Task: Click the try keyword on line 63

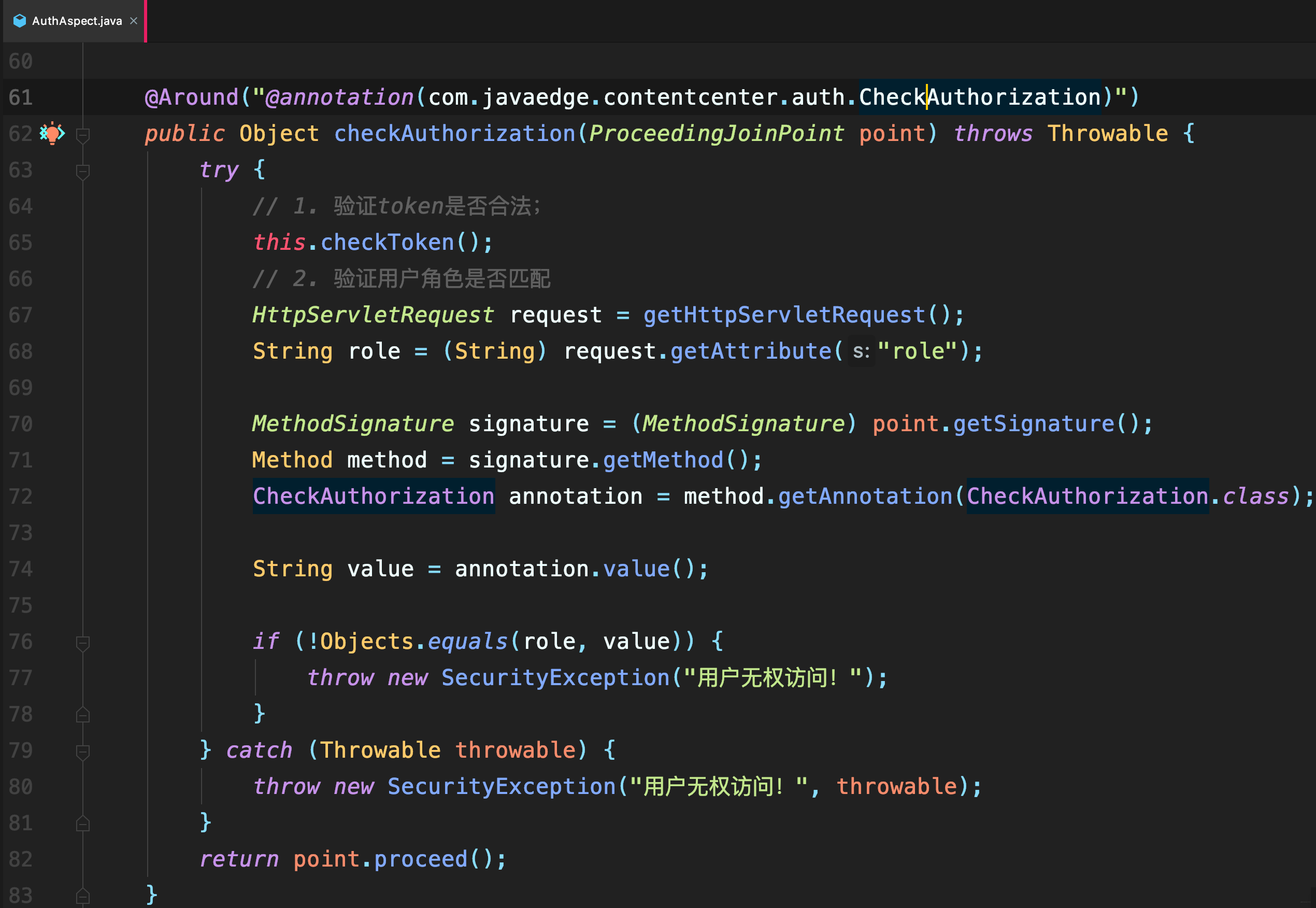Action: coord(219,170)
